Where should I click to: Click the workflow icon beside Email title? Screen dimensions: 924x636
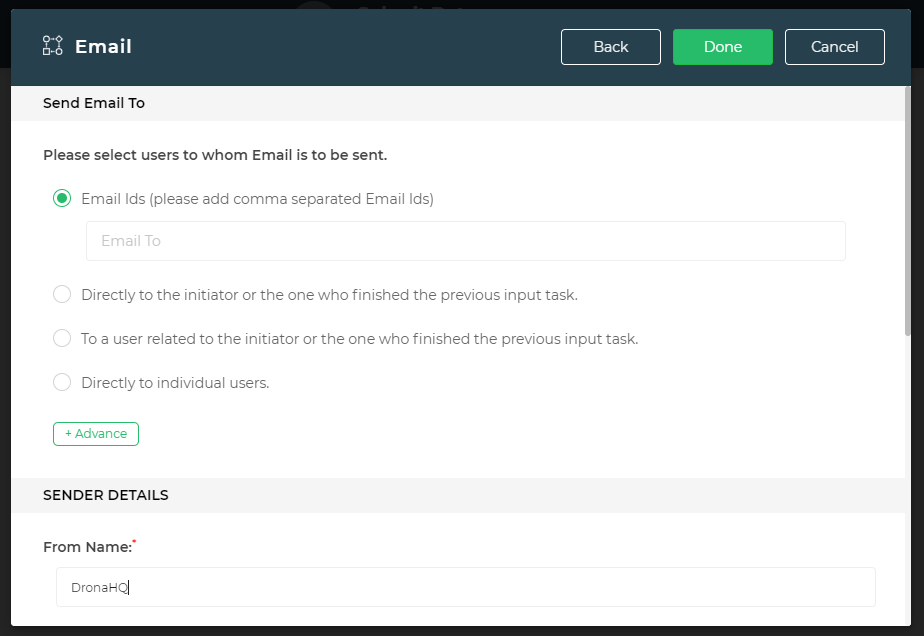point(52,46)
